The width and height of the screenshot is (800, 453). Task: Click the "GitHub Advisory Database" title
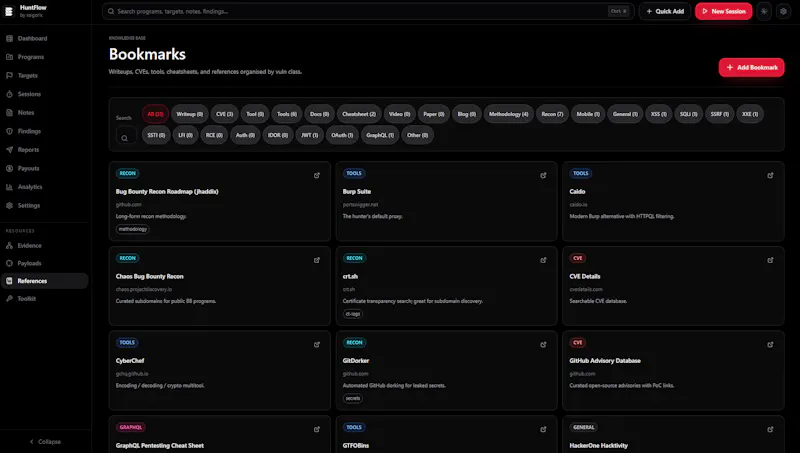pos(605,361)
